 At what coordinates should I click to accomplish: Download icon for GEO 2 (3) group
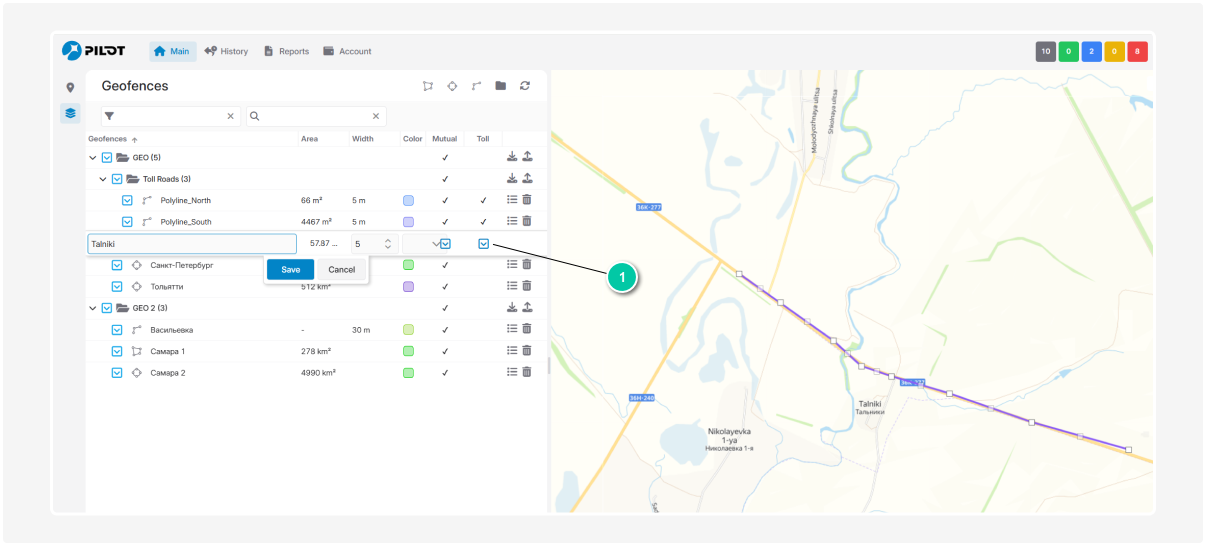click(x=512, y=307)
